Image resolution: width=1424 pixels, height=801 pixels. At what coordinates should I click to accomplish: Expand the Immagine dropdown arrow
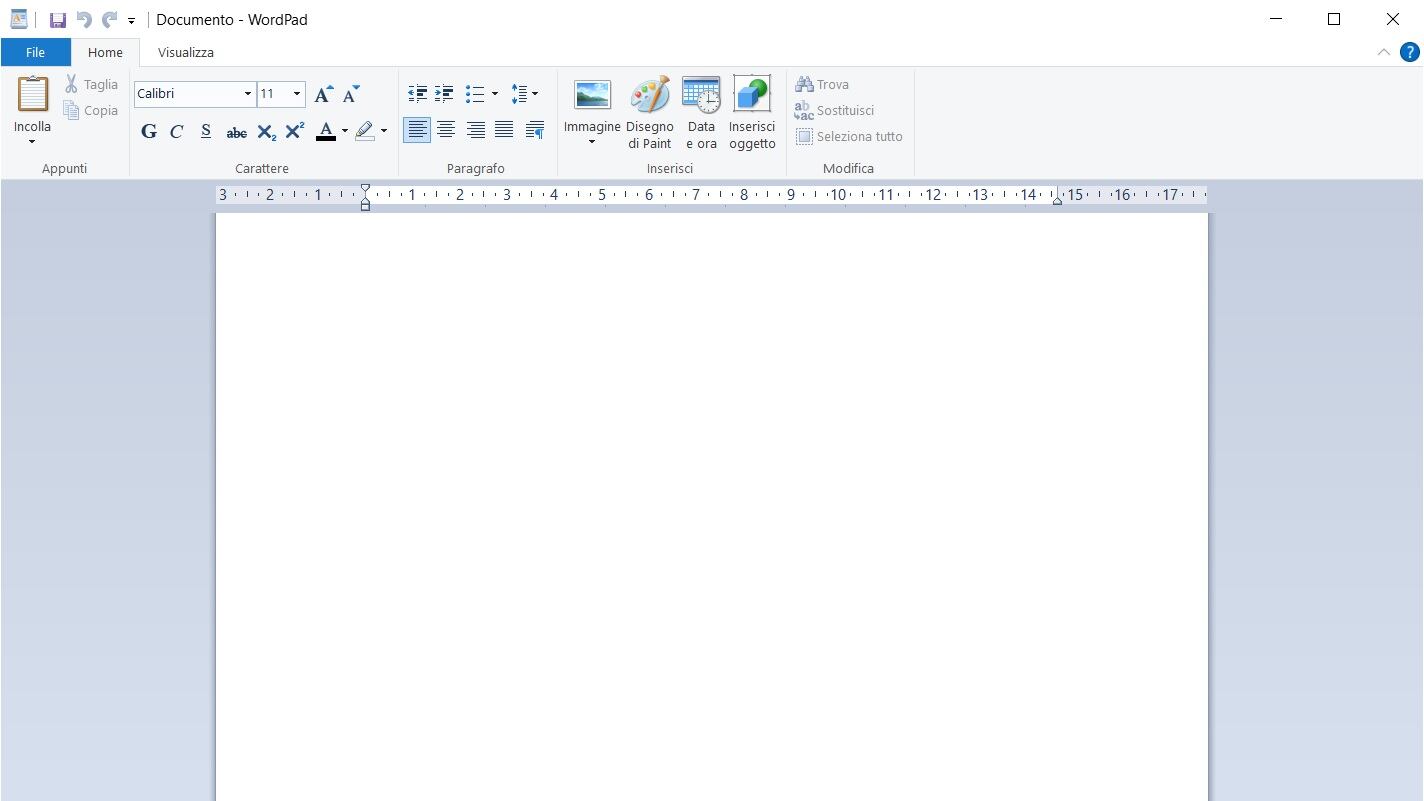[592, 142]
